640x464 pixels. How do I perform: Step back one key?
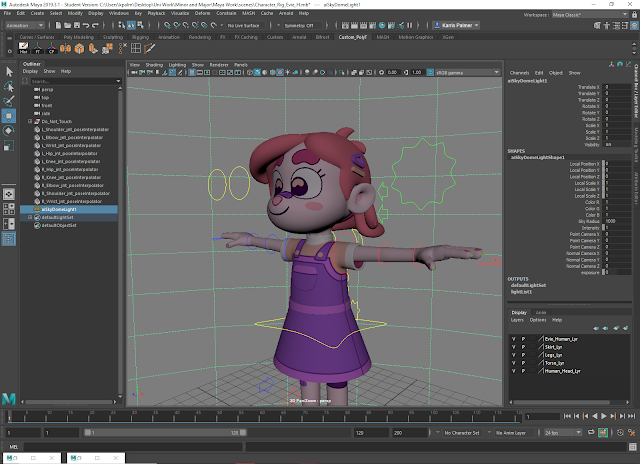click(586, 416)
